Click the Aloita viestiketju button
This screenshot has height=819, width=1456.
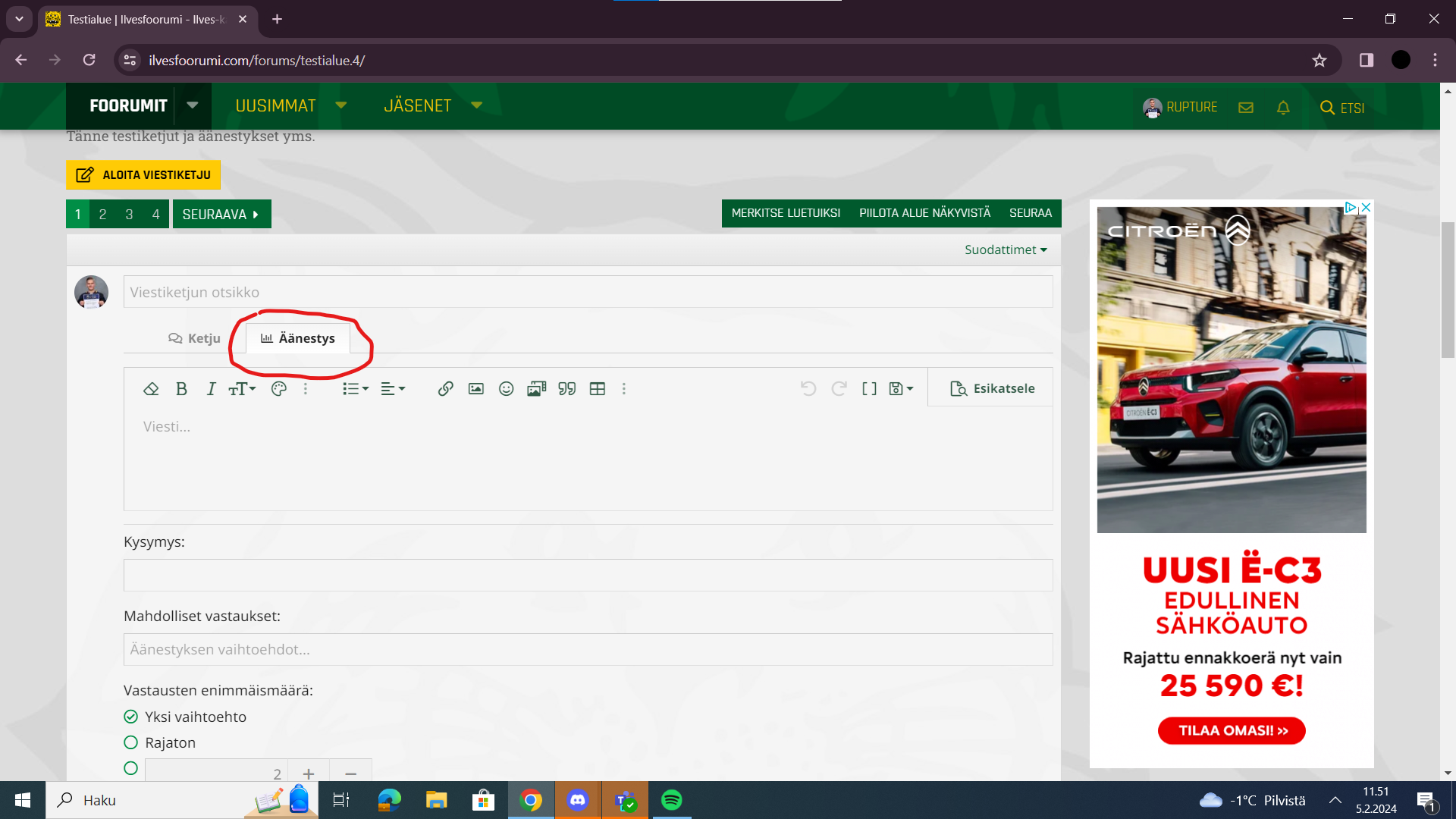143,174
